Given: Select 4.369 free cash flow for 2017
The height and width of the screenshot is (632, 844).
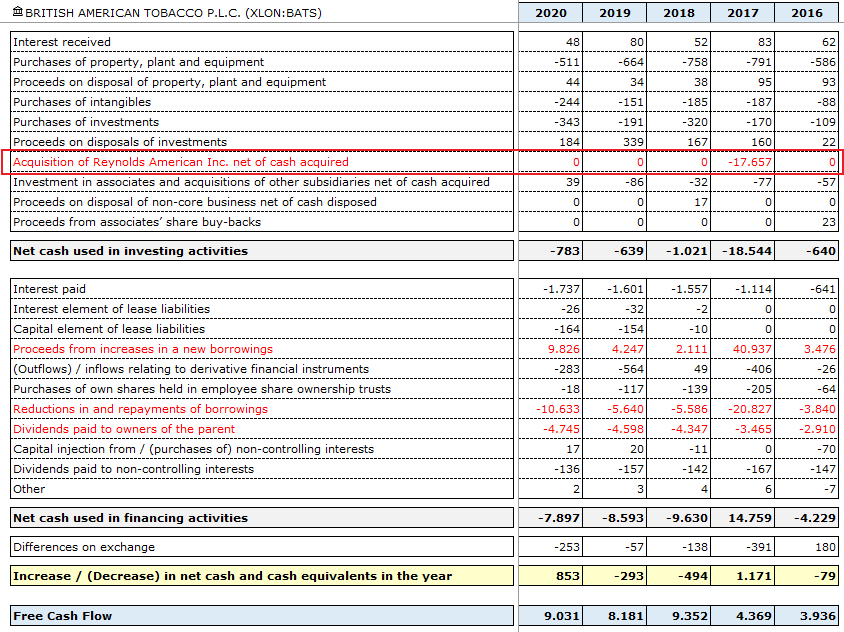Looking at the screenshot, I should [754, 616].
